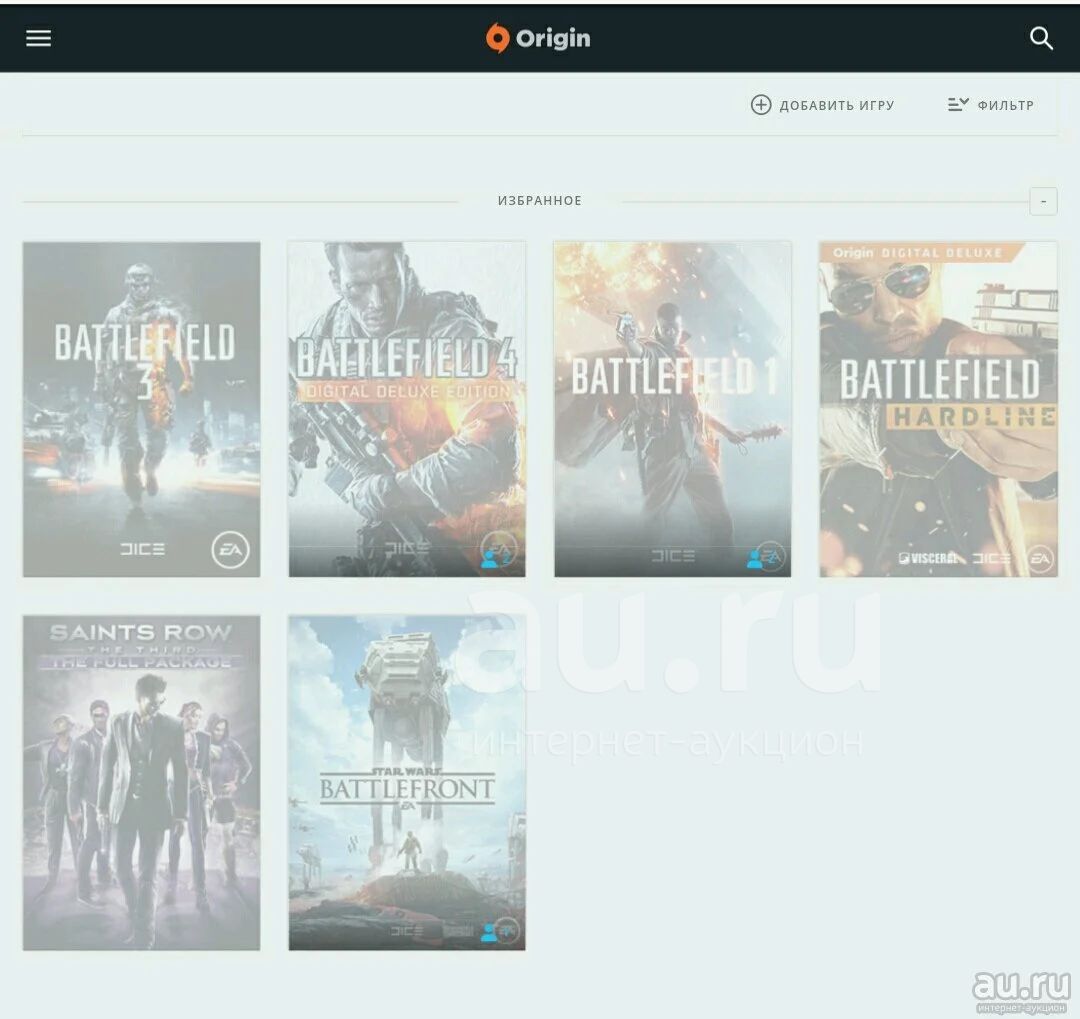Click friends icon on Battlefield 1 tile
Viewport: 1080px width, 1019px height.
755,559
